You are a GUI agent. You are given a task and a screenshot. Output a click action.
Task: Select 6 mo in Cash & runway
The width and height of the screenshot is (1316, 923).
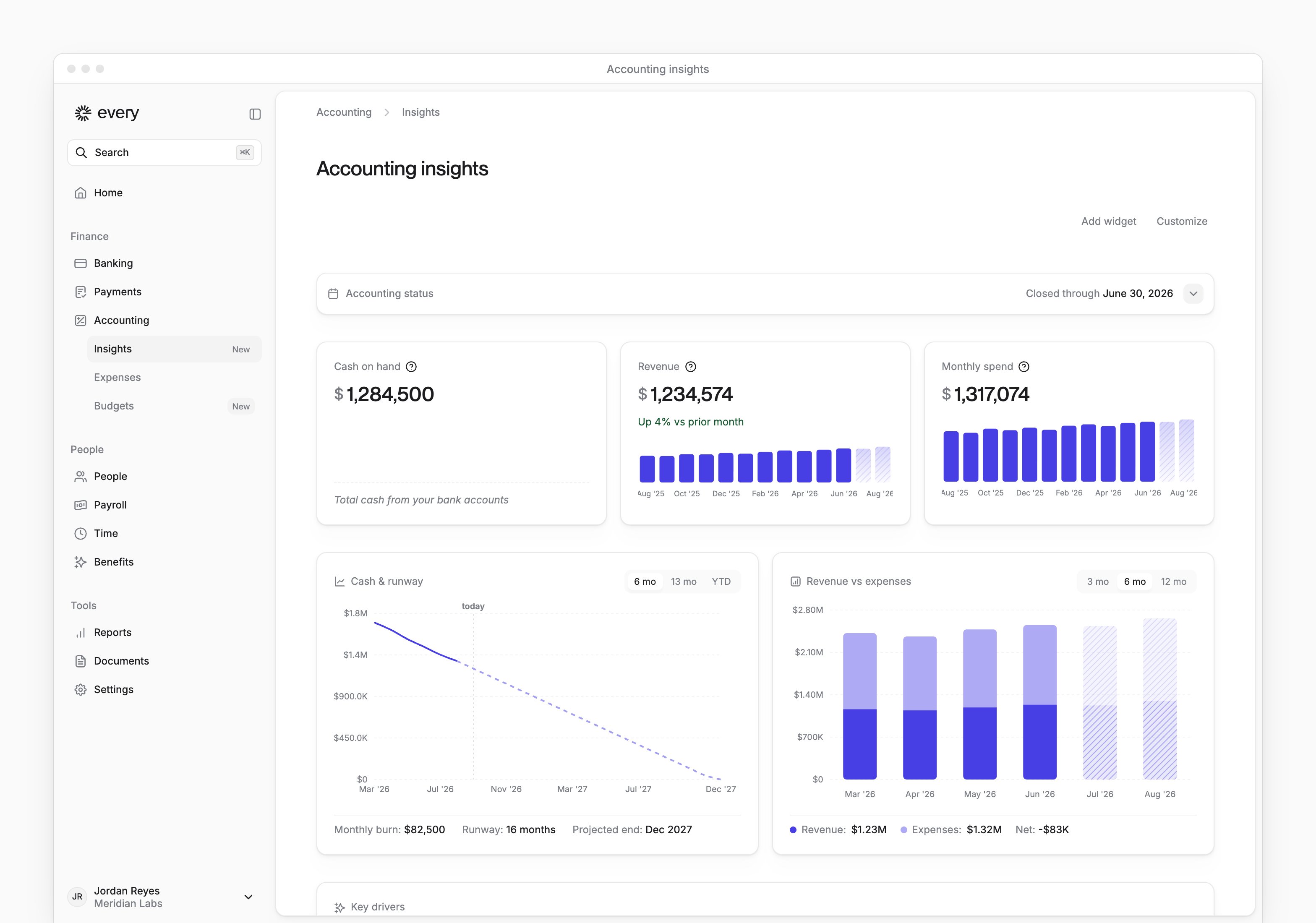point(645,581)
